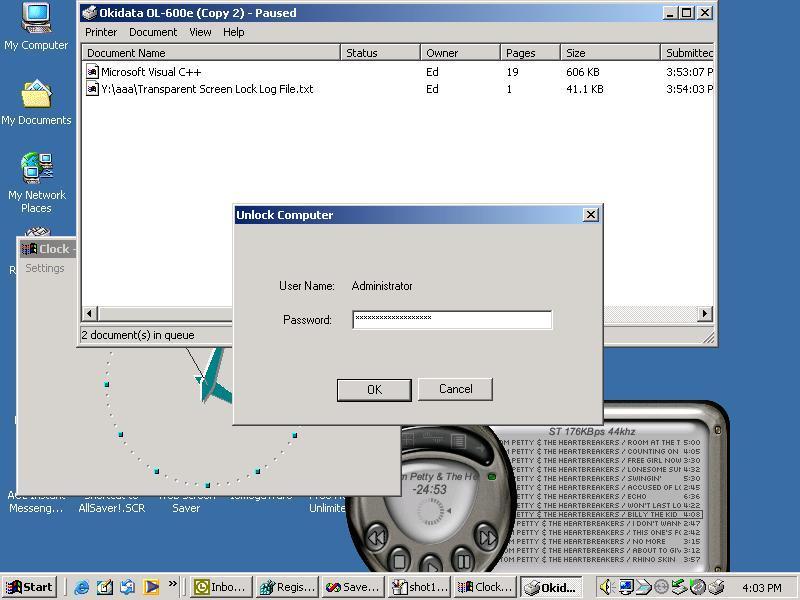800x600 pixels.
Task: Click the media player fast-forward button
Action: coord(487,537)
